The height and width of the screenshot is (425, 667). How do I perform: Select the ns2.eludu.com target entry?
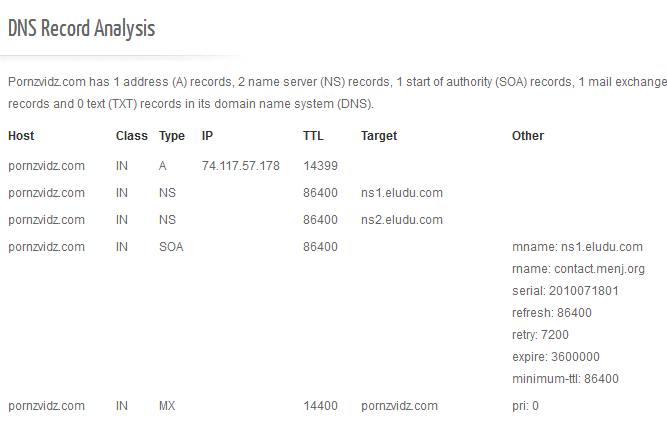pyautogui.click(x=401, y=220)
